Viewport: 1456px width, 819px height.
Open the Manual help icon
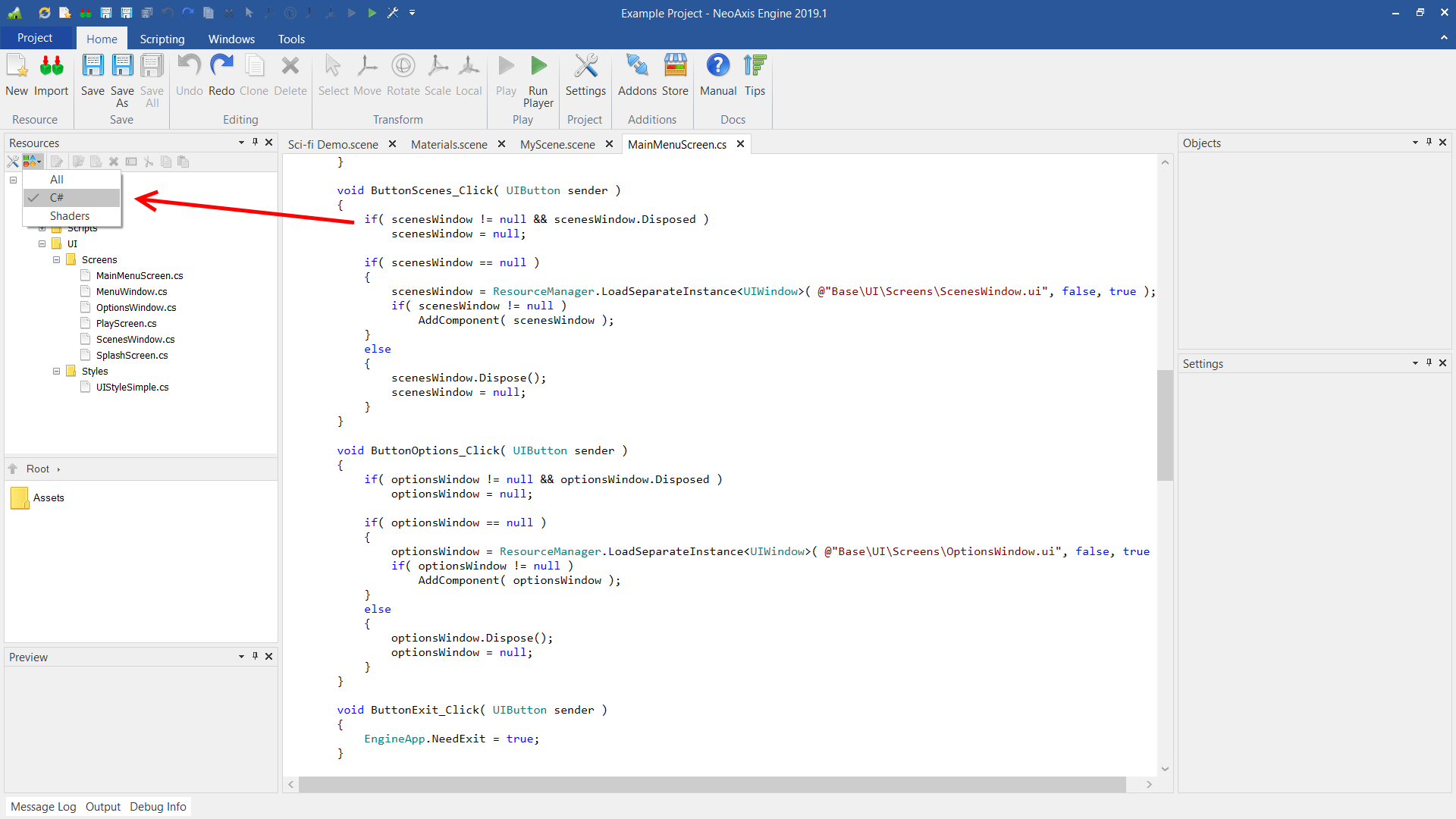point(717,67)
